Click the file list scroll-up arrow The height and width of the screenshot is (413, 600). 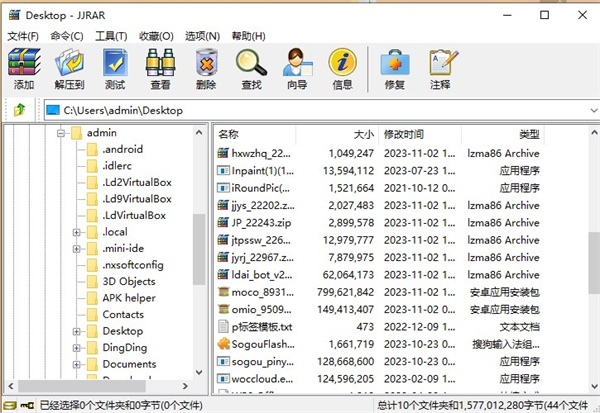click(x=594, y=133)
